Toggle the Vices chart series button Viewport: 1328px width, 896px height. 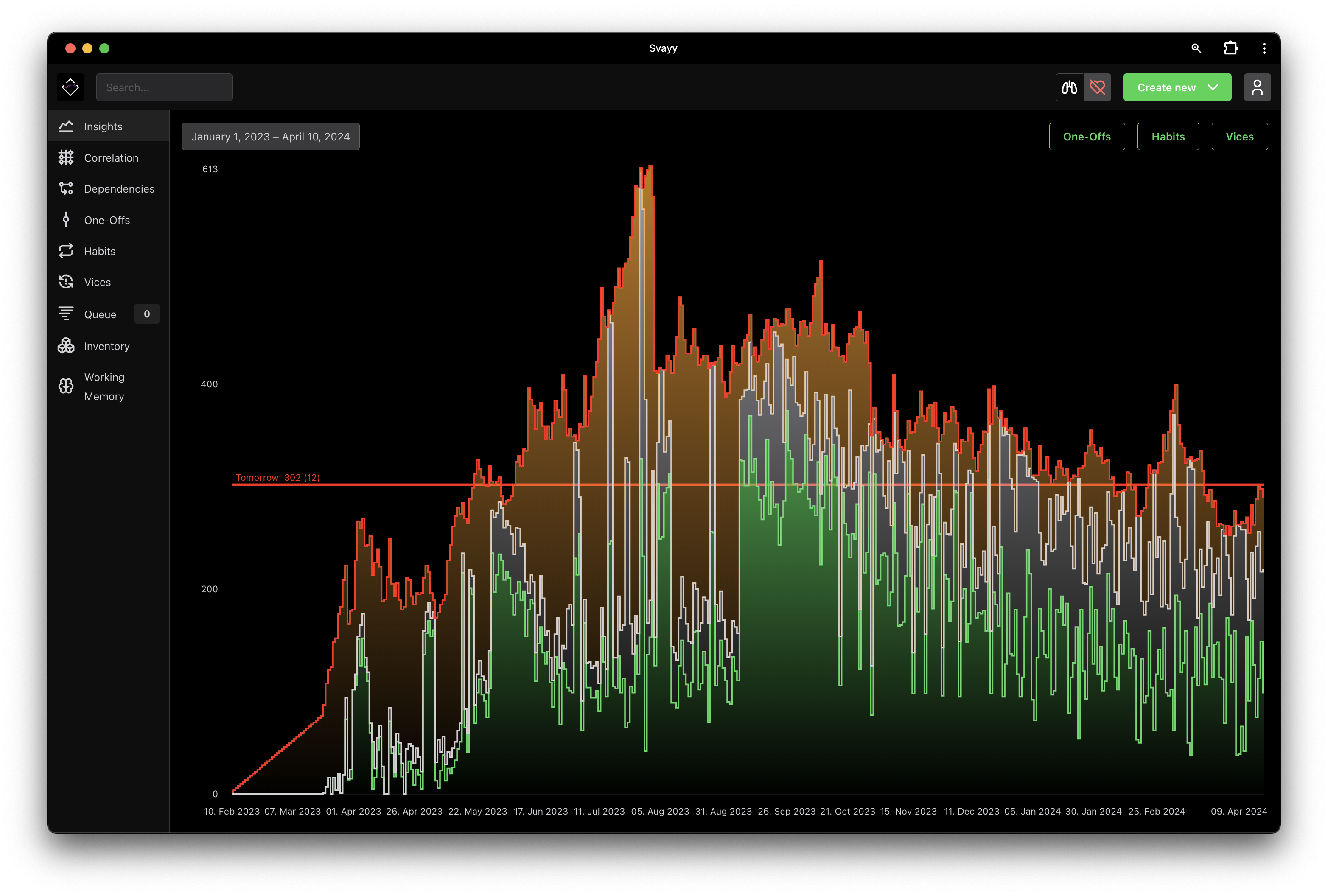click(1239, 137)
